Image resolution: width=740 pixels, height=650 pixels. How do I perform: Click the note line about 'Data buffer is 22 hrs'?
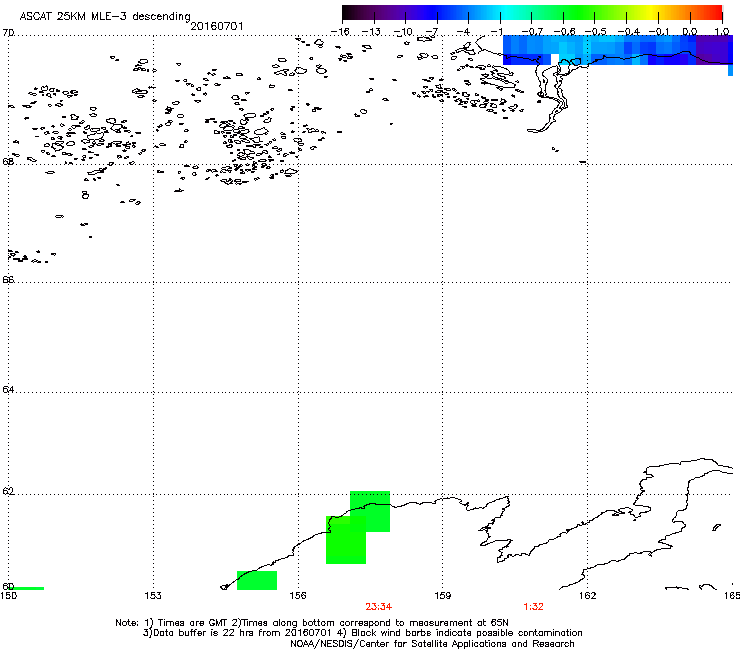(362, 633)
